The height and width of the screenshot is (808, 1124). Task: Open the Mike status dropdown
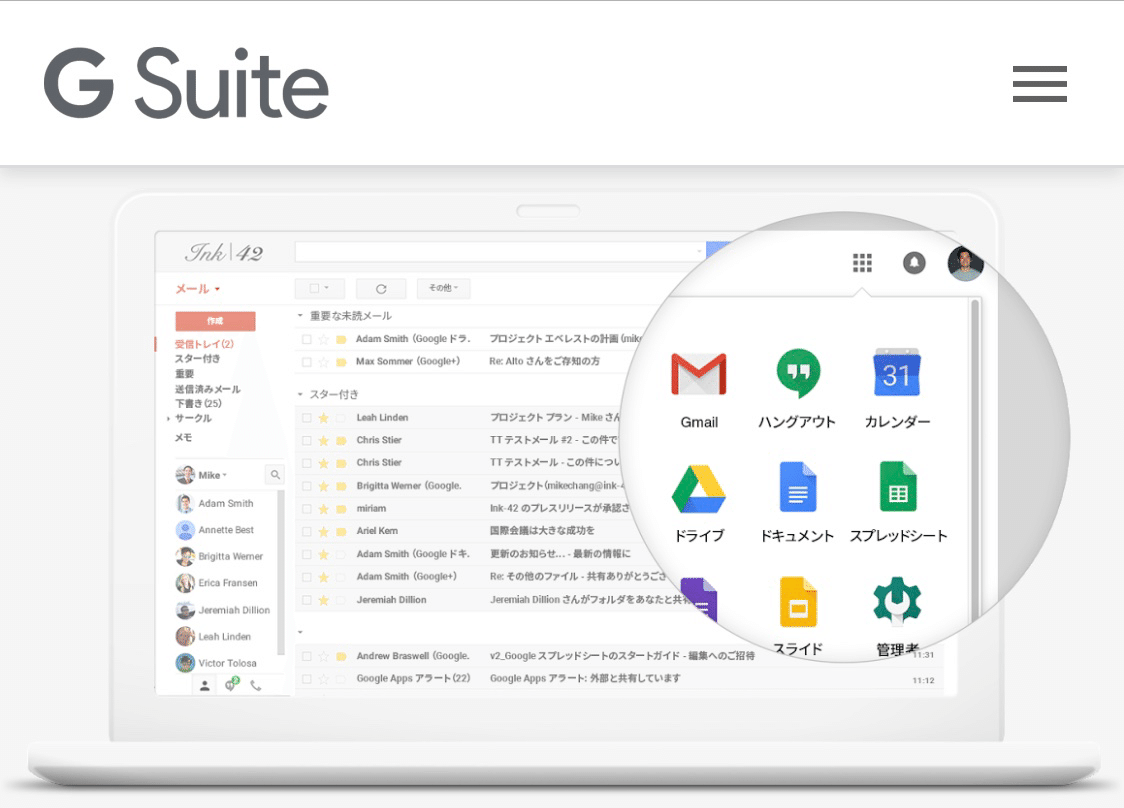213,475
